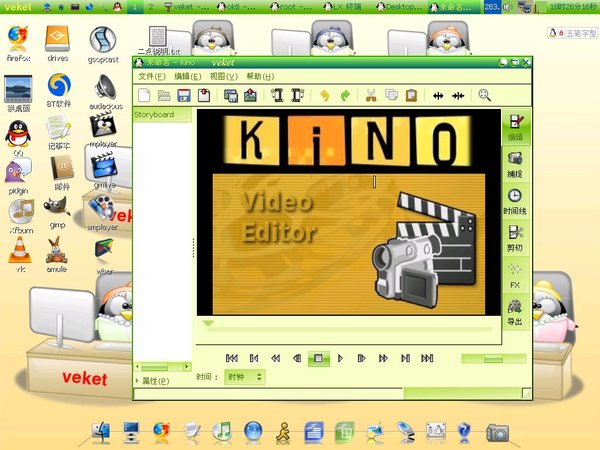Click the Insert file before icon
Image resolution: width=600 pixels, height=450 pixels.
231,95
